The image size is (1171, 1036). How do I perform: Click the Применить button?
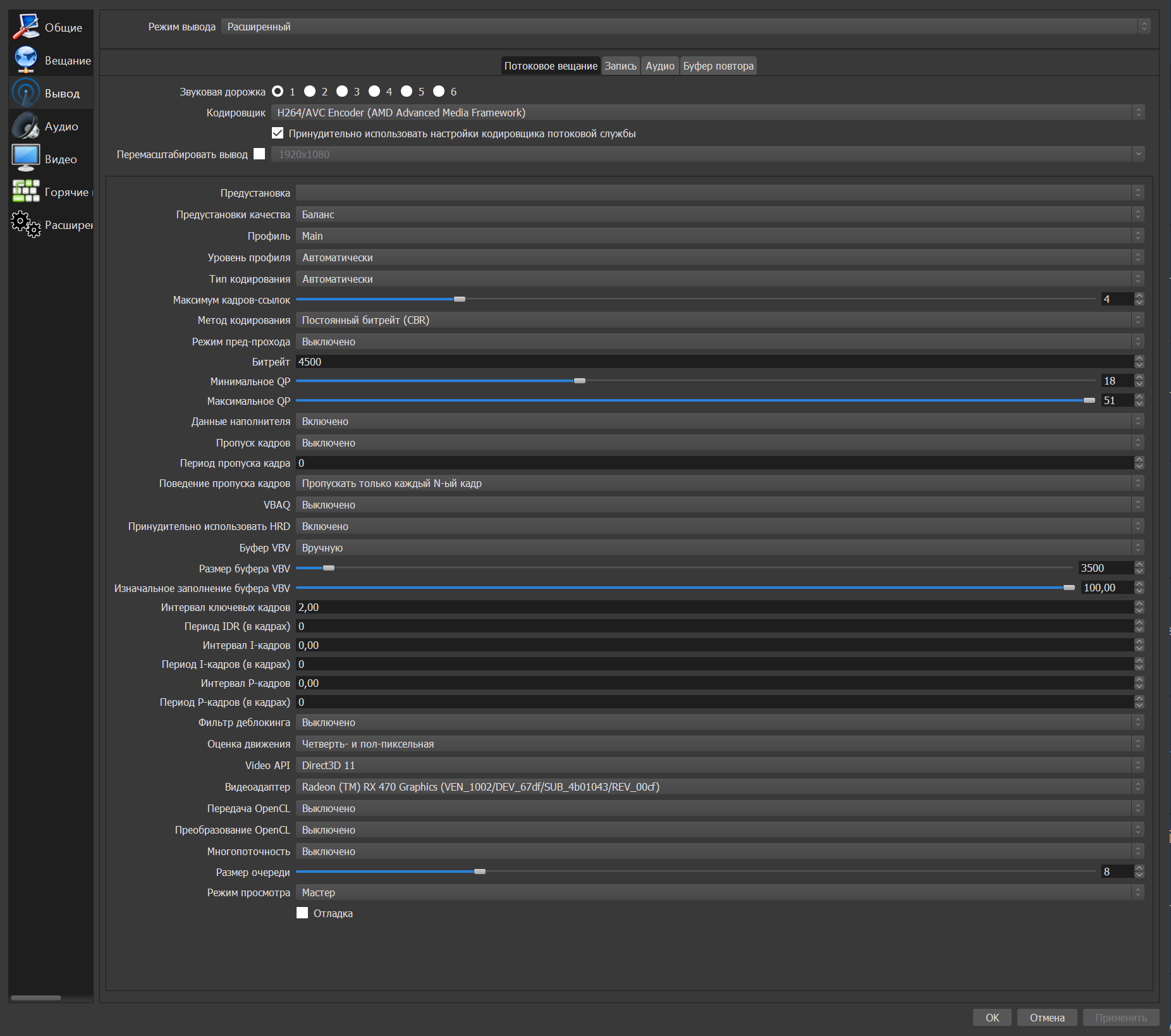tap(1121, 1018)
